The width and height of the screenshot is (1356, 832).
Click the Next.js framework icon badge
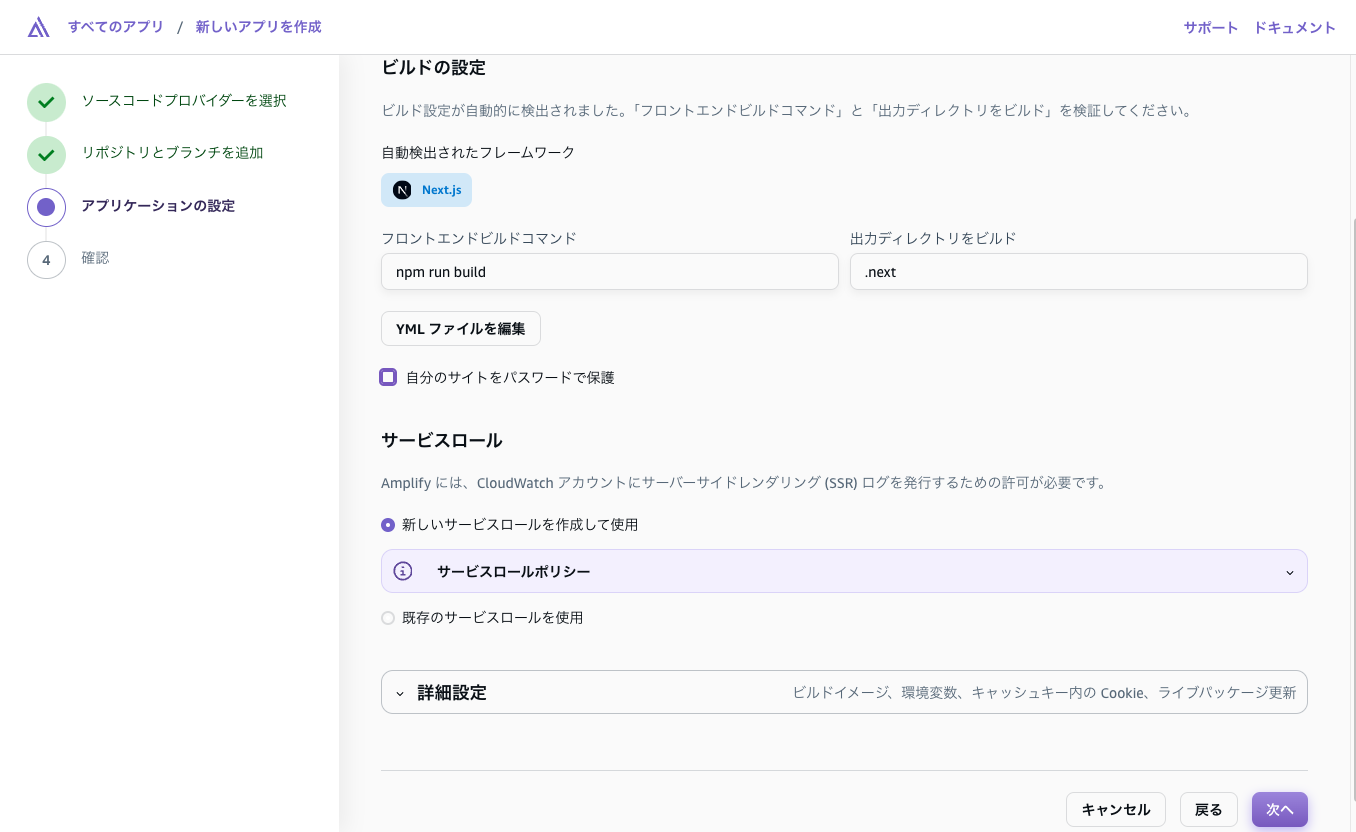(x=402, y=190)
